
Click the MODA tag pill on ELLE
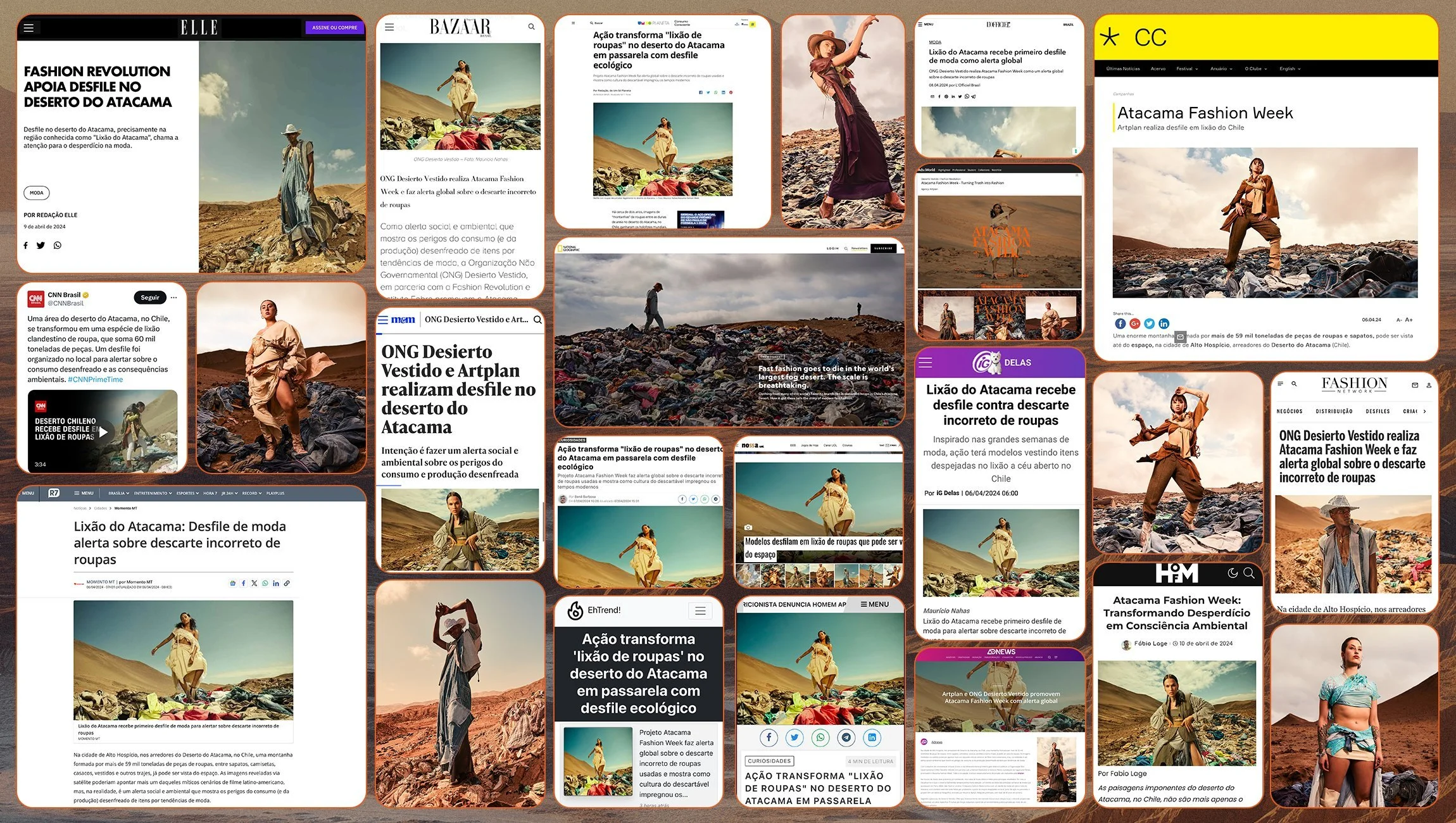37,193
